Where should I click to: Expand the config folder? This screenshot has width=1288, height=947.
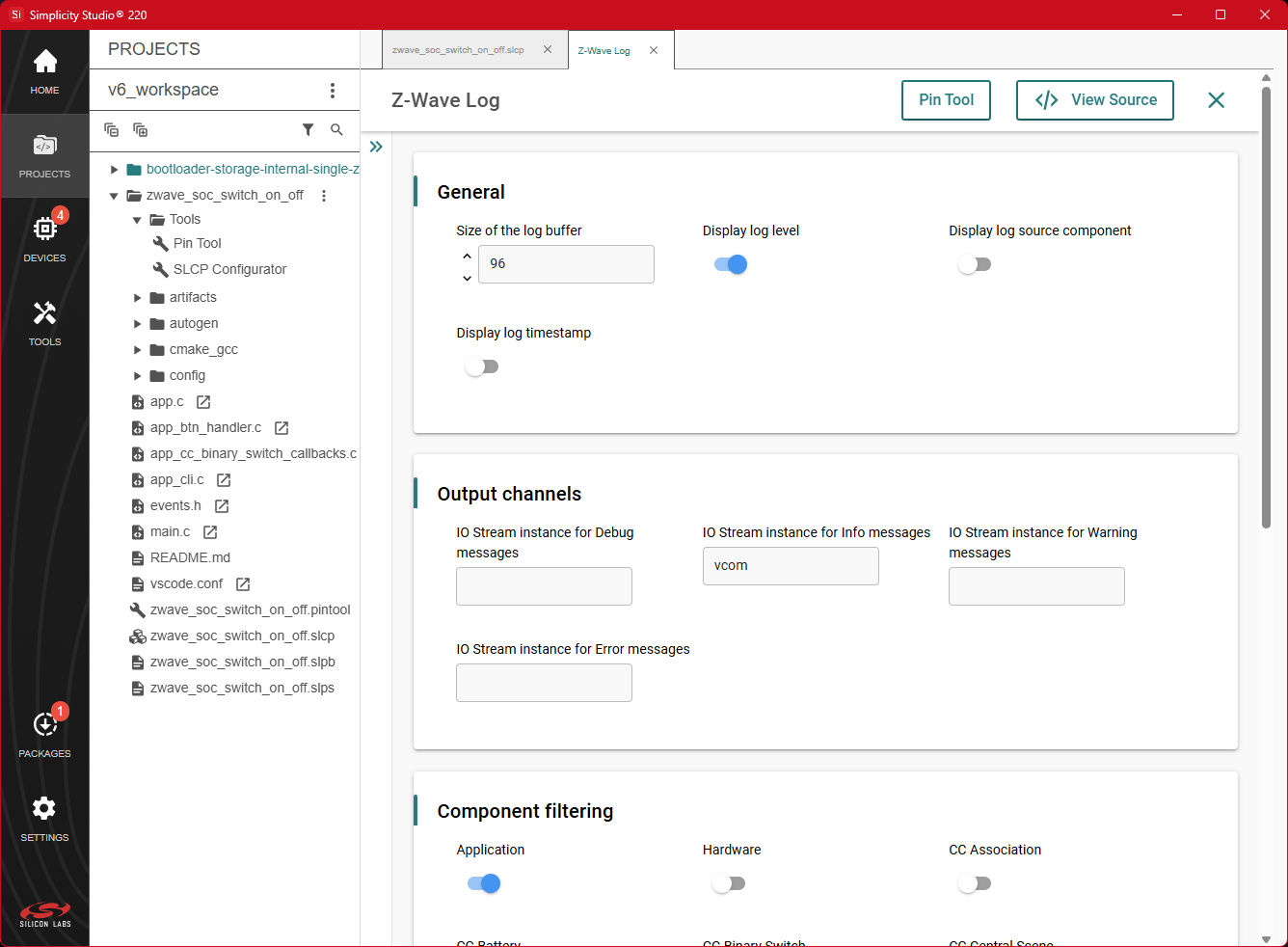point(137,375)
